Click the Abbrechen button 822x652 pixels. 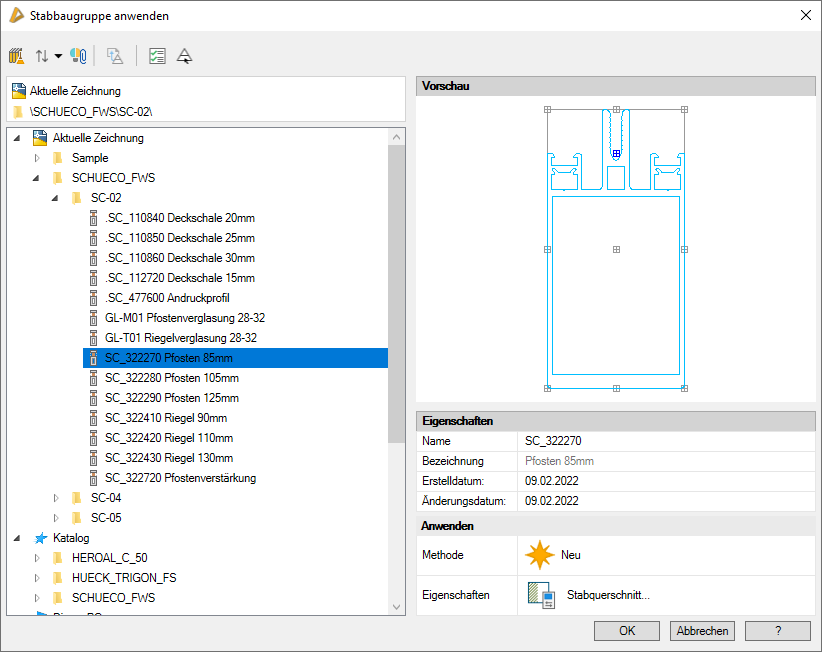click(704, 631)
